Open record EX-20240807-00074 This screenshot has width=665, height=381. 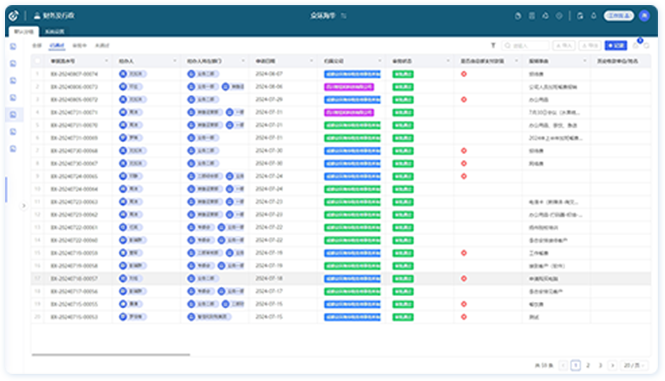coord(74,74)
